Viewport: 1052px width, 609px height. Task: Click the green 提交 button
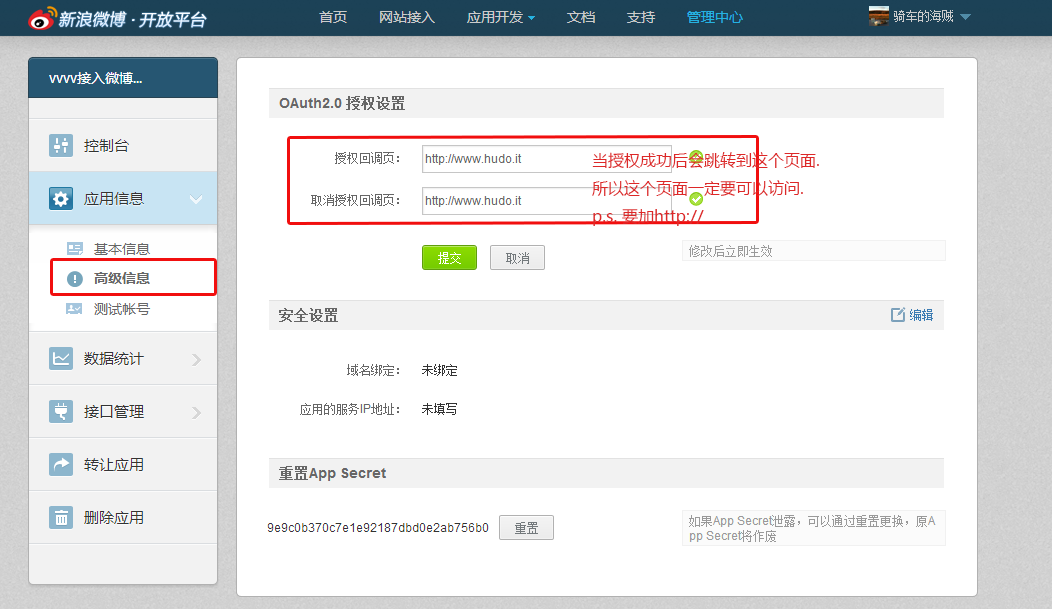[x=450, y=258]
